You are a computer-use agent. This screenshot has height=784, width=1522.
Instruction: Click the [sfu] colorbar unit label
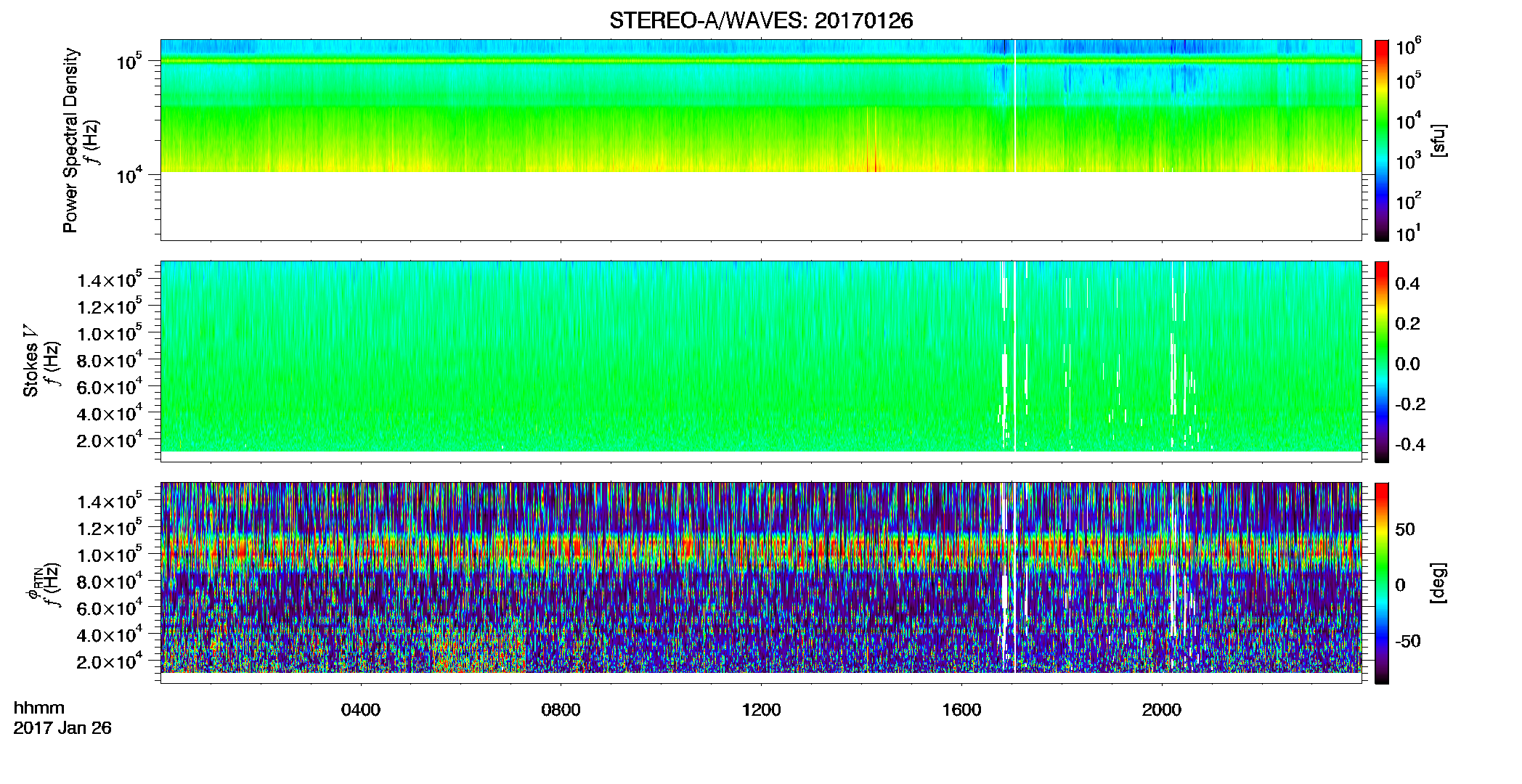[x=1438, y=140]
